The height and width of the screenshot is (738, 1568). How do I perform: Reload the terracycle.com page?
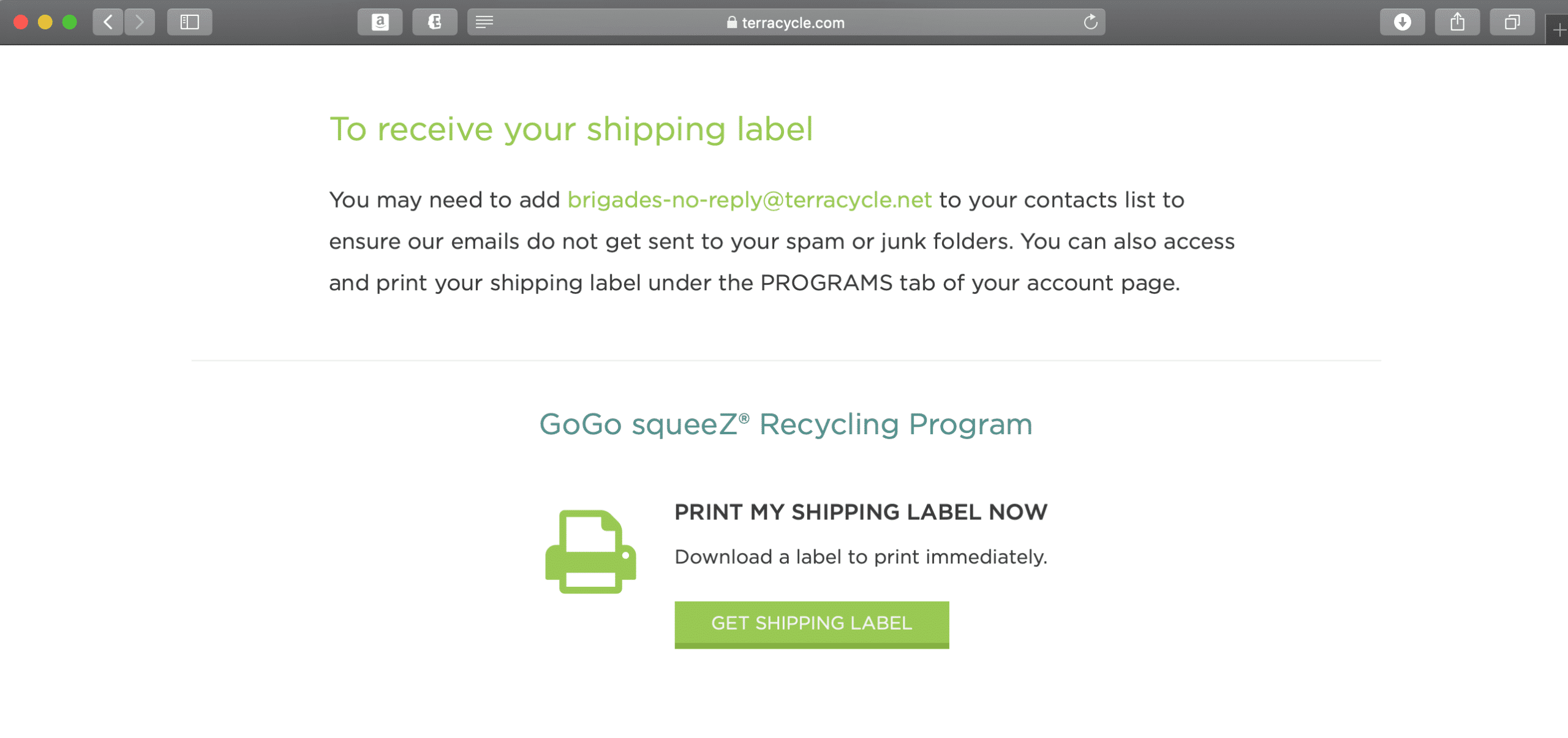click(1090, 23)
